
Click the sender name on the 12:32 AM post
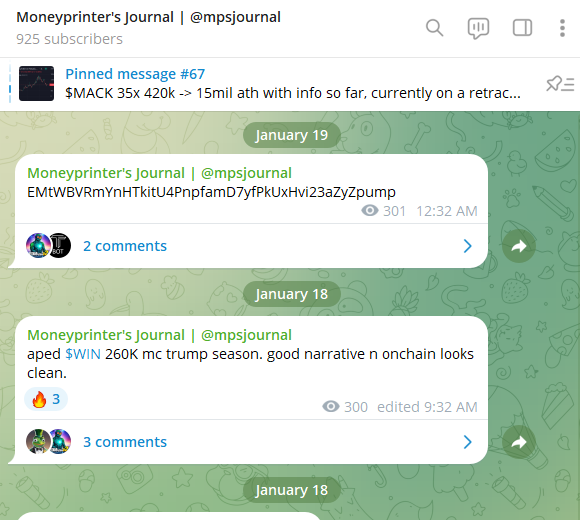[159, 173]
